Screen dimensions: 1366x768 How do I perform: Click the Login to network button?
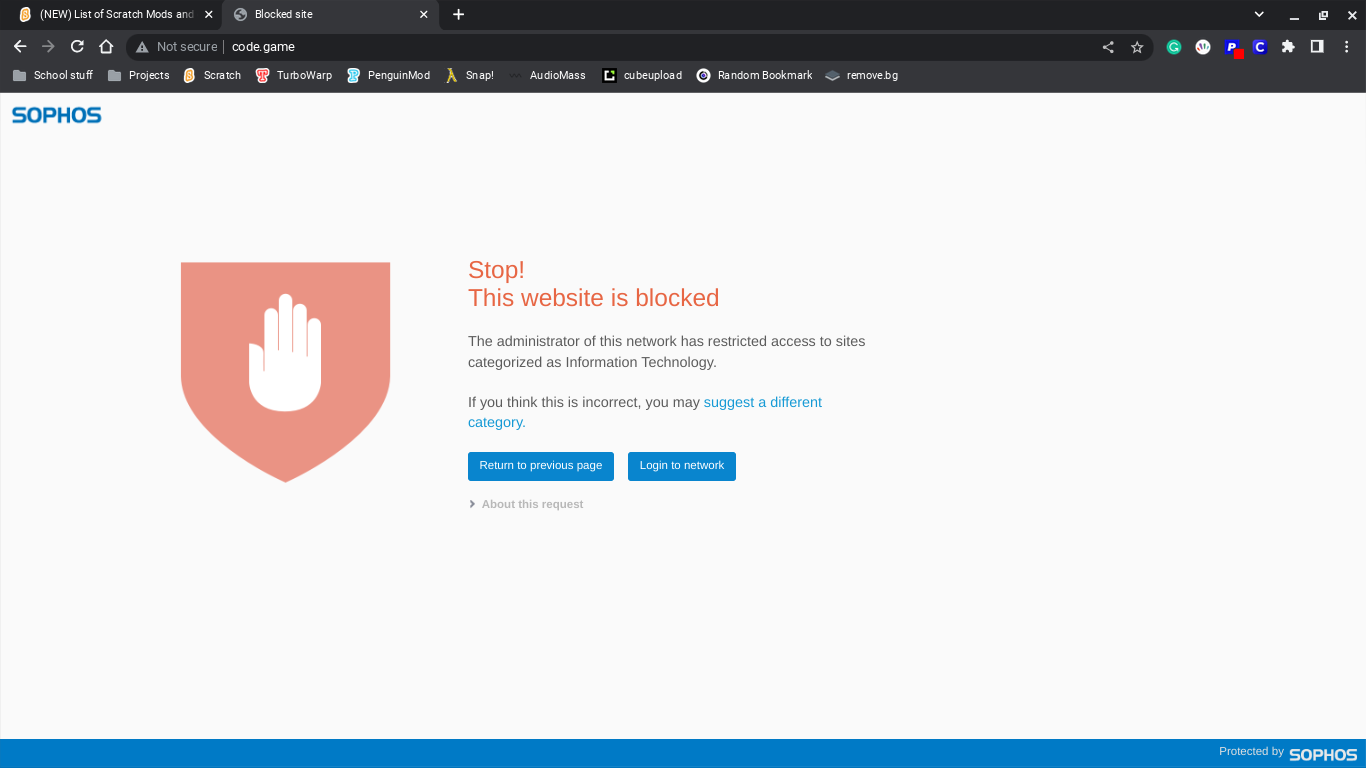(681, 466)
